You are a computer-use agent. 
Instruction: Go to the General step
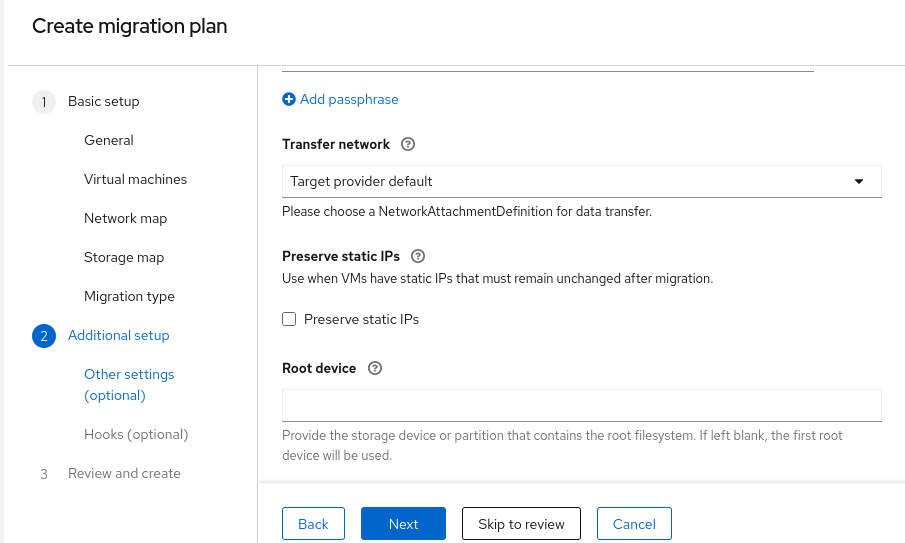click(x=109, y=141)
